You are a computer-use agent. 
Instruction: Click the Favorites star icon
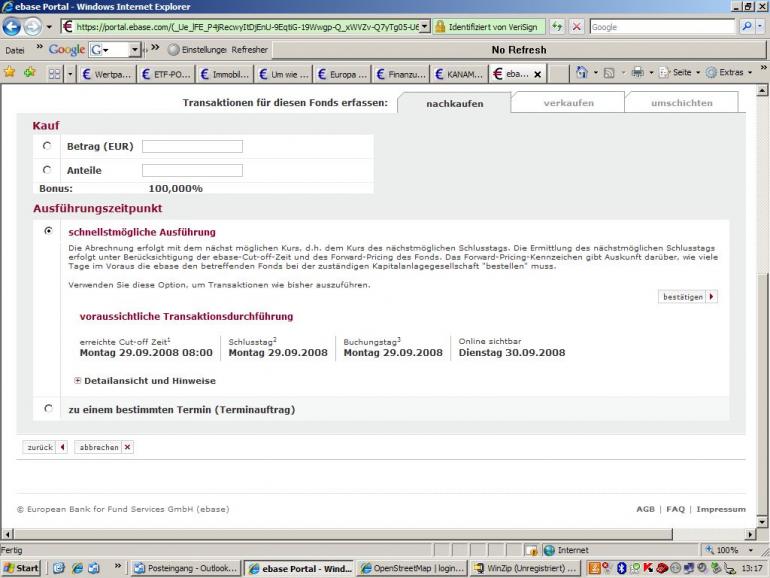pos(9,73)
